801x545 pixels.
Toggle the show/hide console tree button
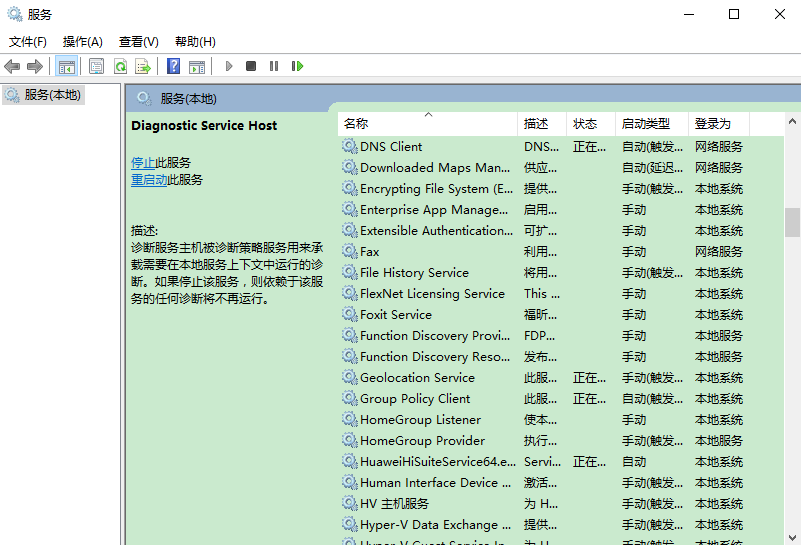pos(67,66)
